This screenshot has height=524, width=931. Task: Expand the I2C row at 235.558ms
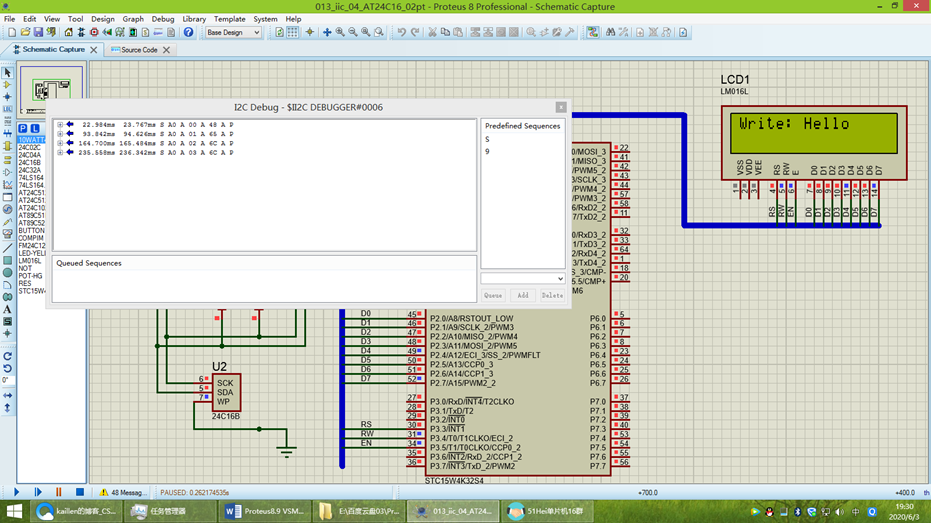pos(60,153)
